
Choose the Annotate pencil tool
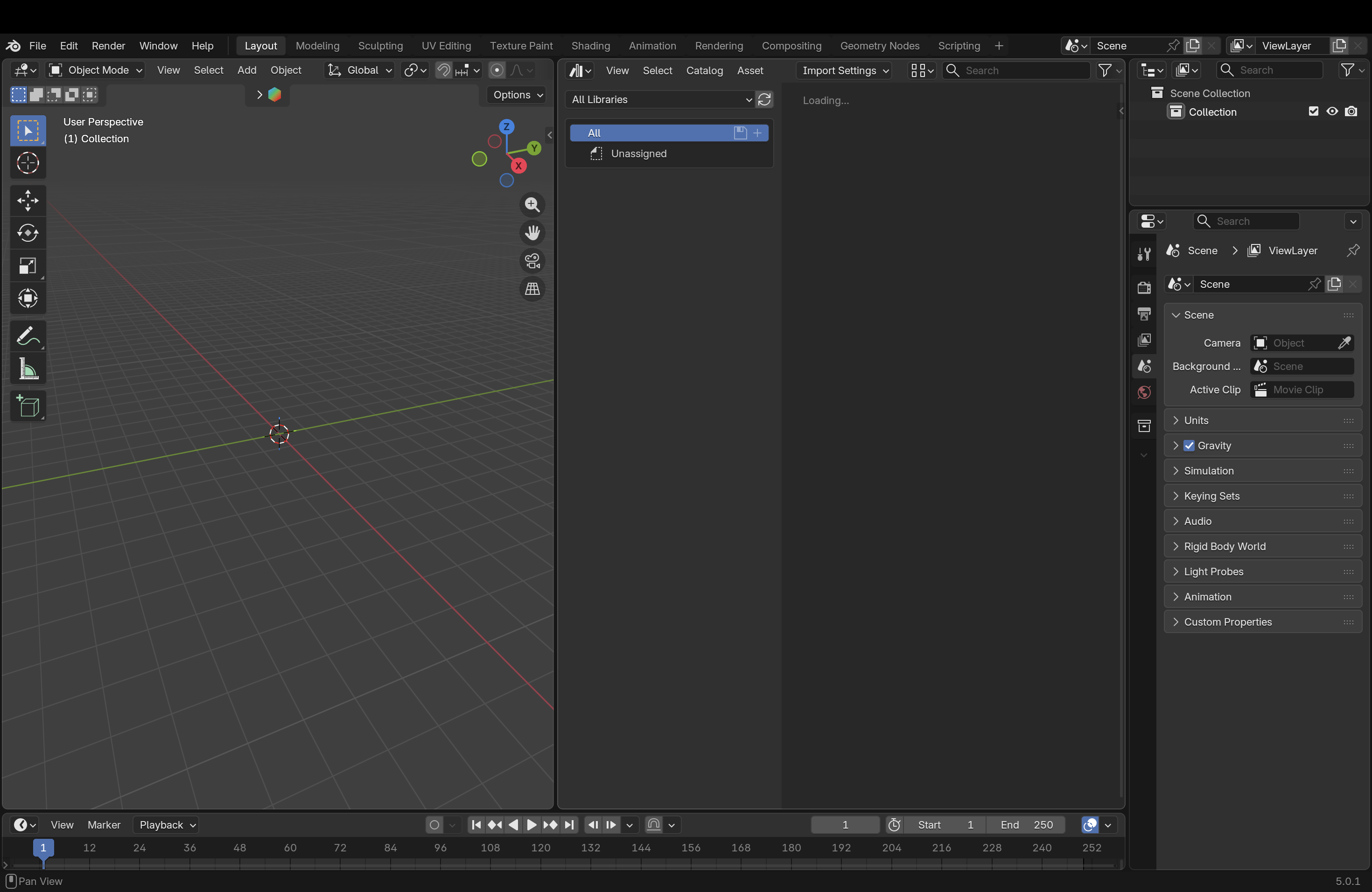[28, 335]
